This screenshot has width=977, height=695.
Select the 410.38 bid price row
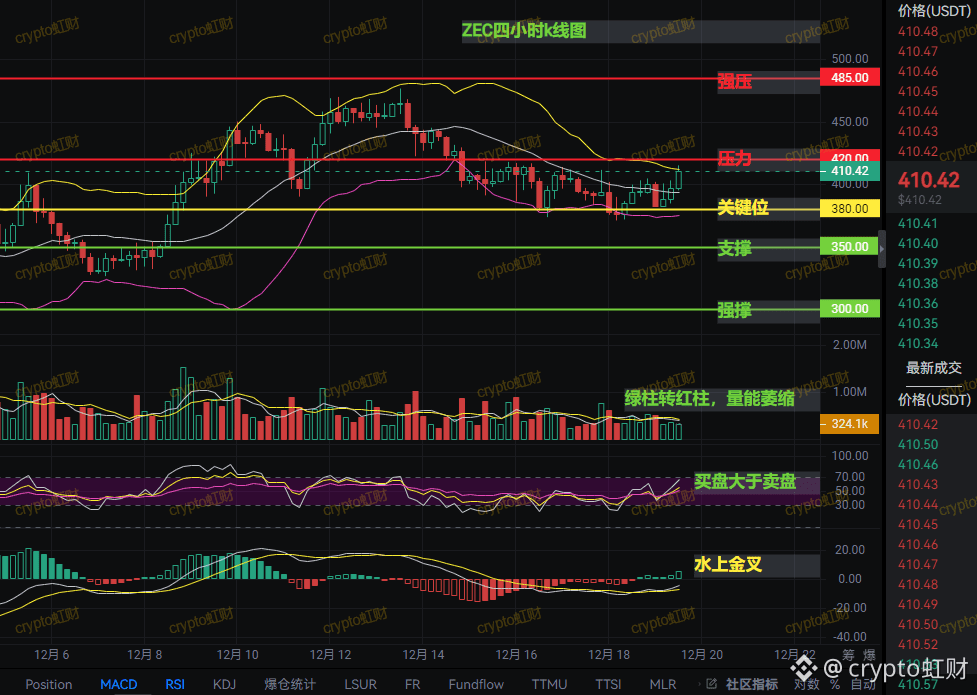click(x=918, y=283)
